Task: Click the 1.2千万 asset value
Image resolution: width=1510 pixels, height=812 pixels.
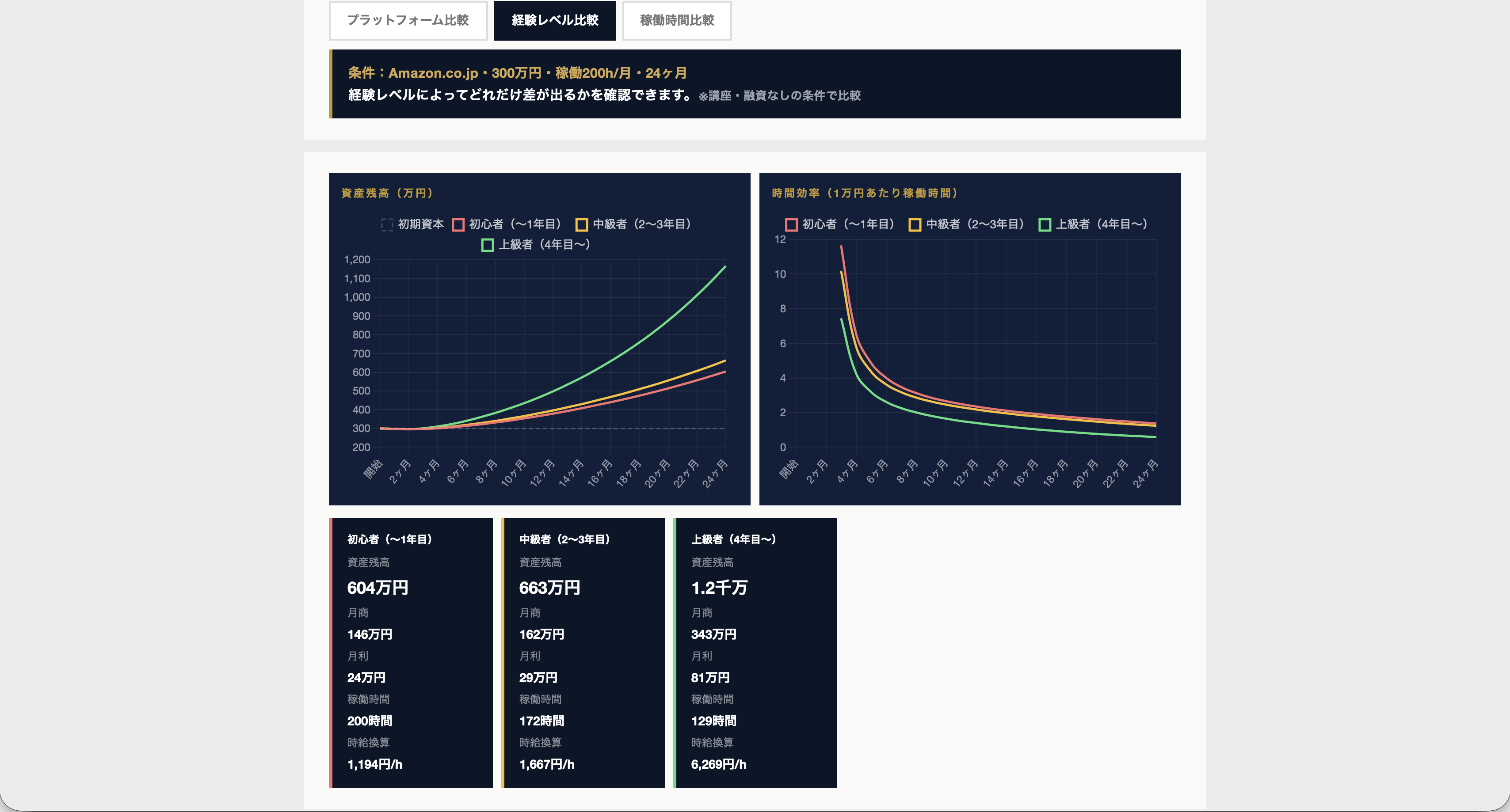Action: (x=719, y=588)
